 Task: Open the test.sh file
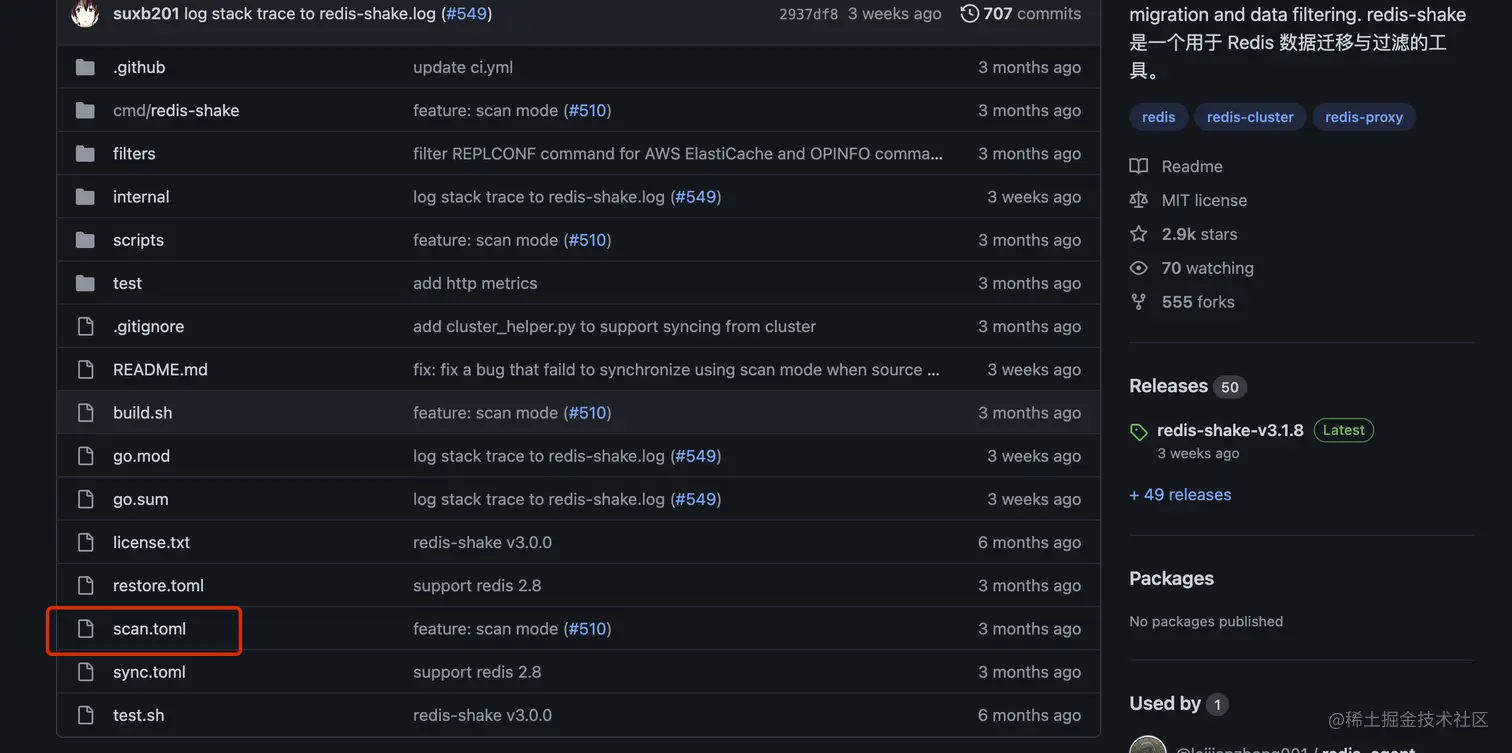138,715
